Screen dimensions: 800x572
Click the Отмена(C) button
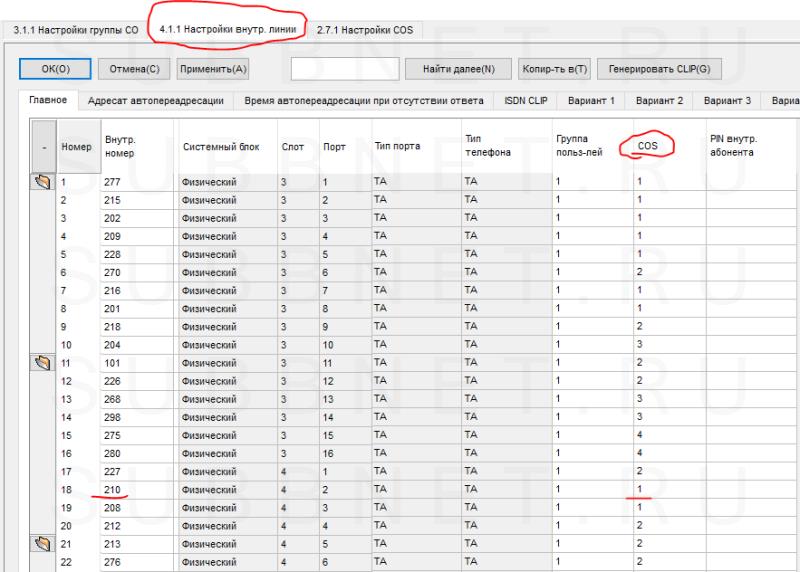coord(133,69)
